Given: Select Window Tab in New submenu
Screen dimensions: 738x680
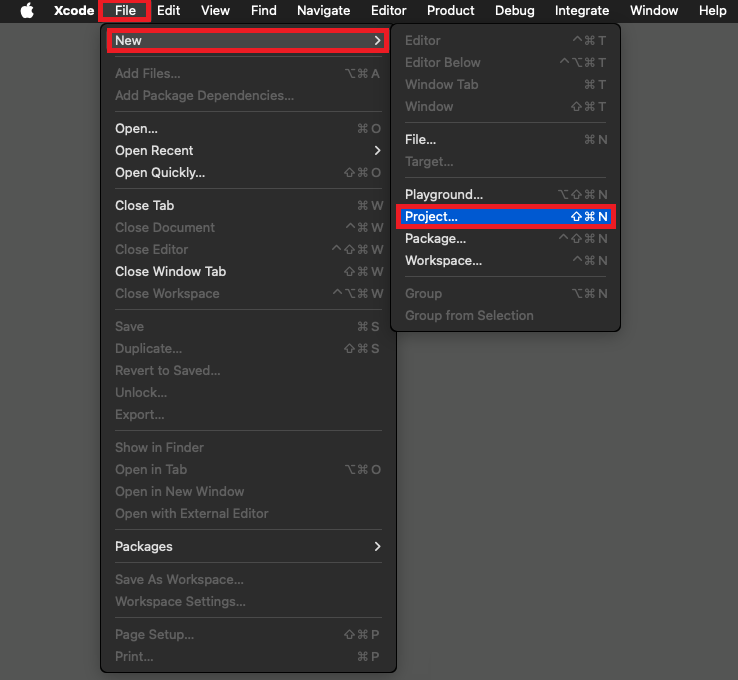Looking at the screenshot, I should (506, 85).
